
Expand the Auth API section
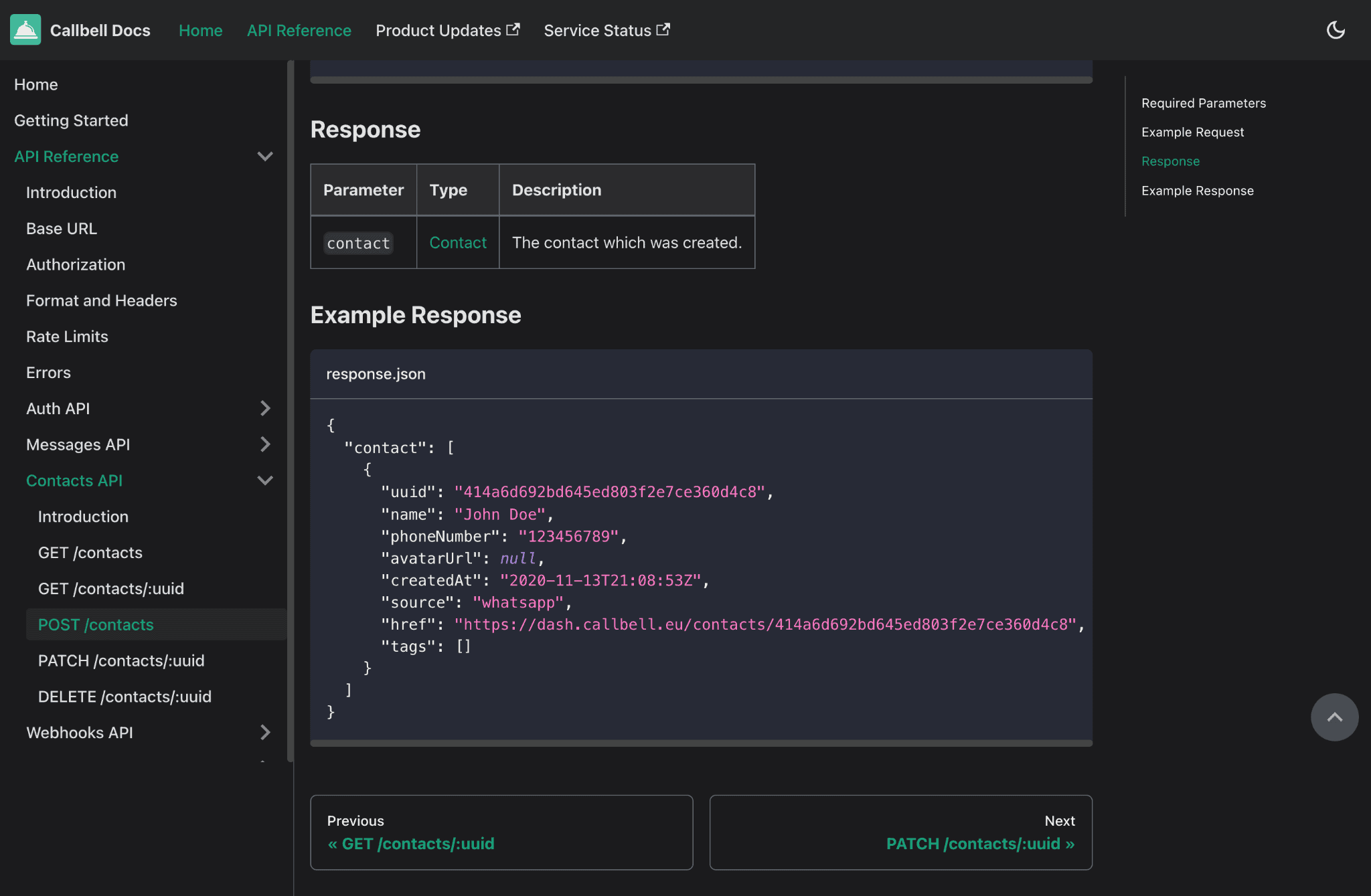[x=265, y=408]
